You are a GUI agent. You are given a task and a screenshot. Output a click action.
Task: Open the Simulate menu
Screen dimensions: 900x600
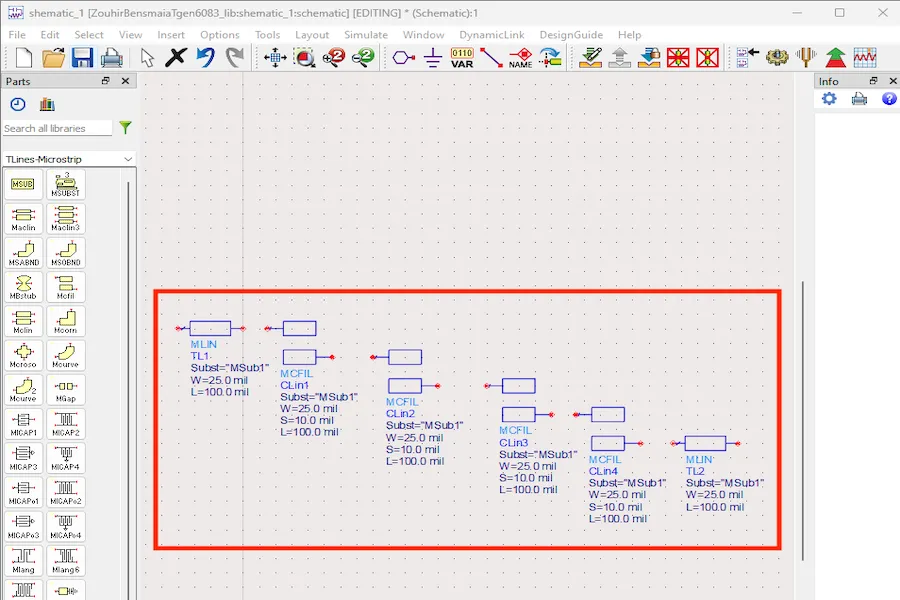click(366, 35)
